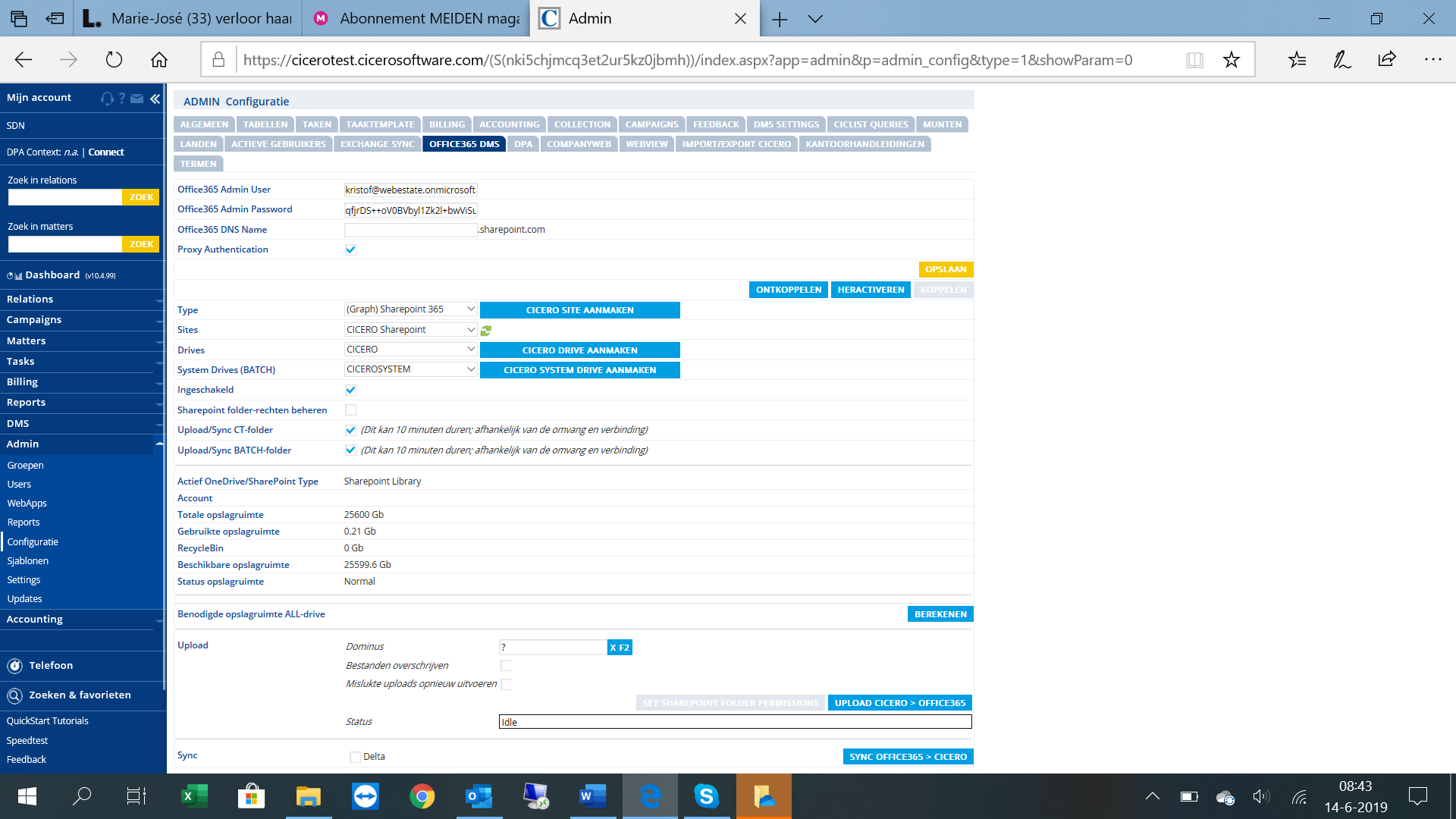Open TeamViewer from the taskbar

click(366, 796)
